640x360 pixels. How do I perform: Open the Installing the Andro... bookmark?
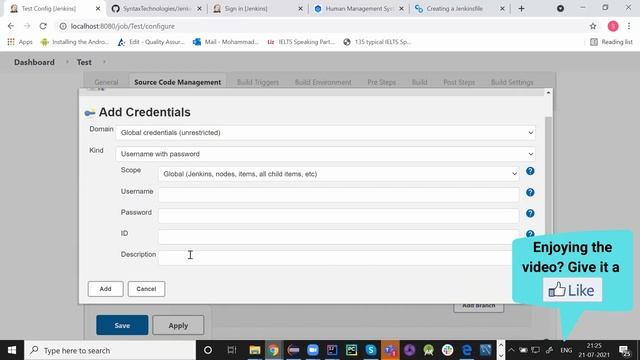pyautogui.click(x=75, y=42)
